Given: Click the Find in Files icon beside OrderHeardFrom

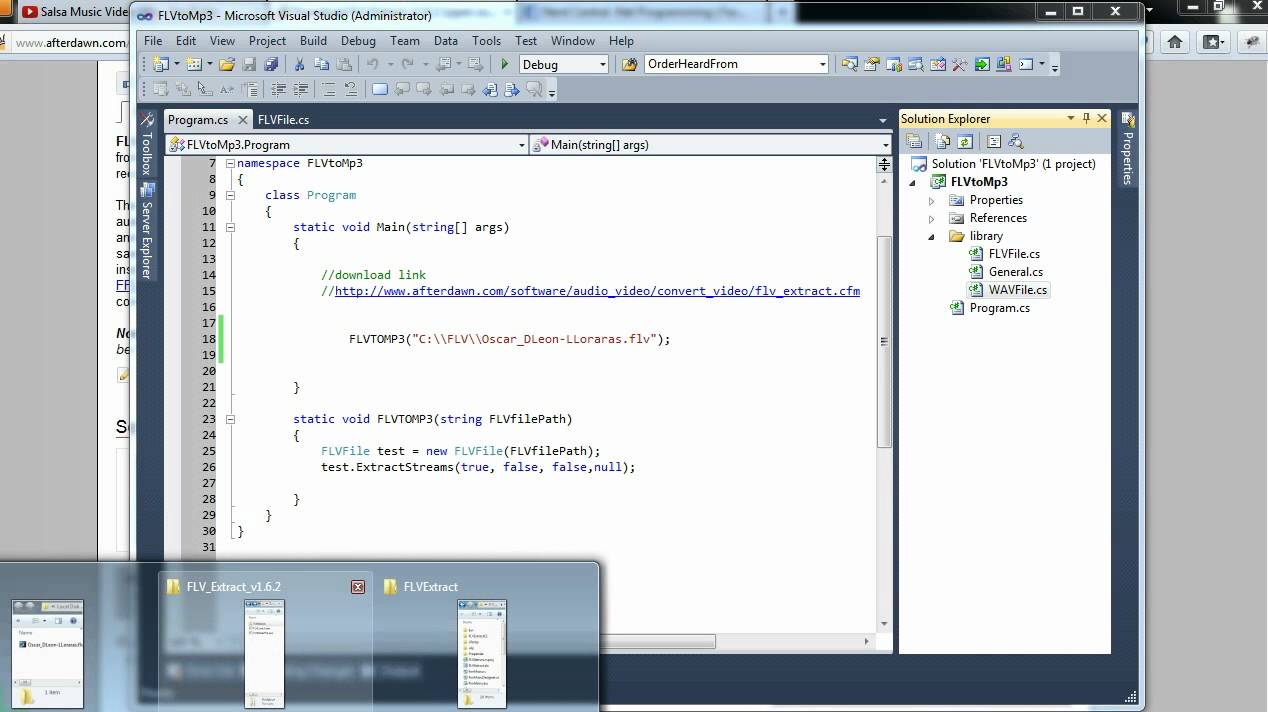Looking at the screenshot, I should pyautogui.click(x=629, y=64).
